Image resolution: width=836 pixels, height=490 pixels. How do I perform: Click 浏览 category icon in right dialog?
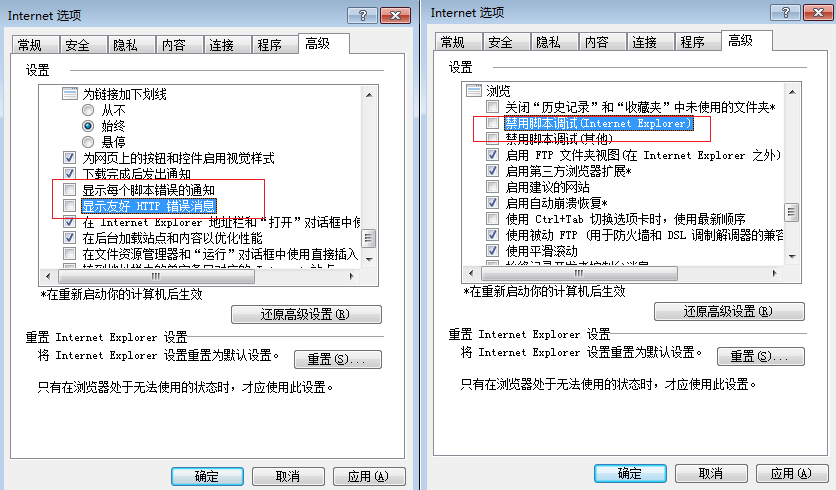coord(474,90)
